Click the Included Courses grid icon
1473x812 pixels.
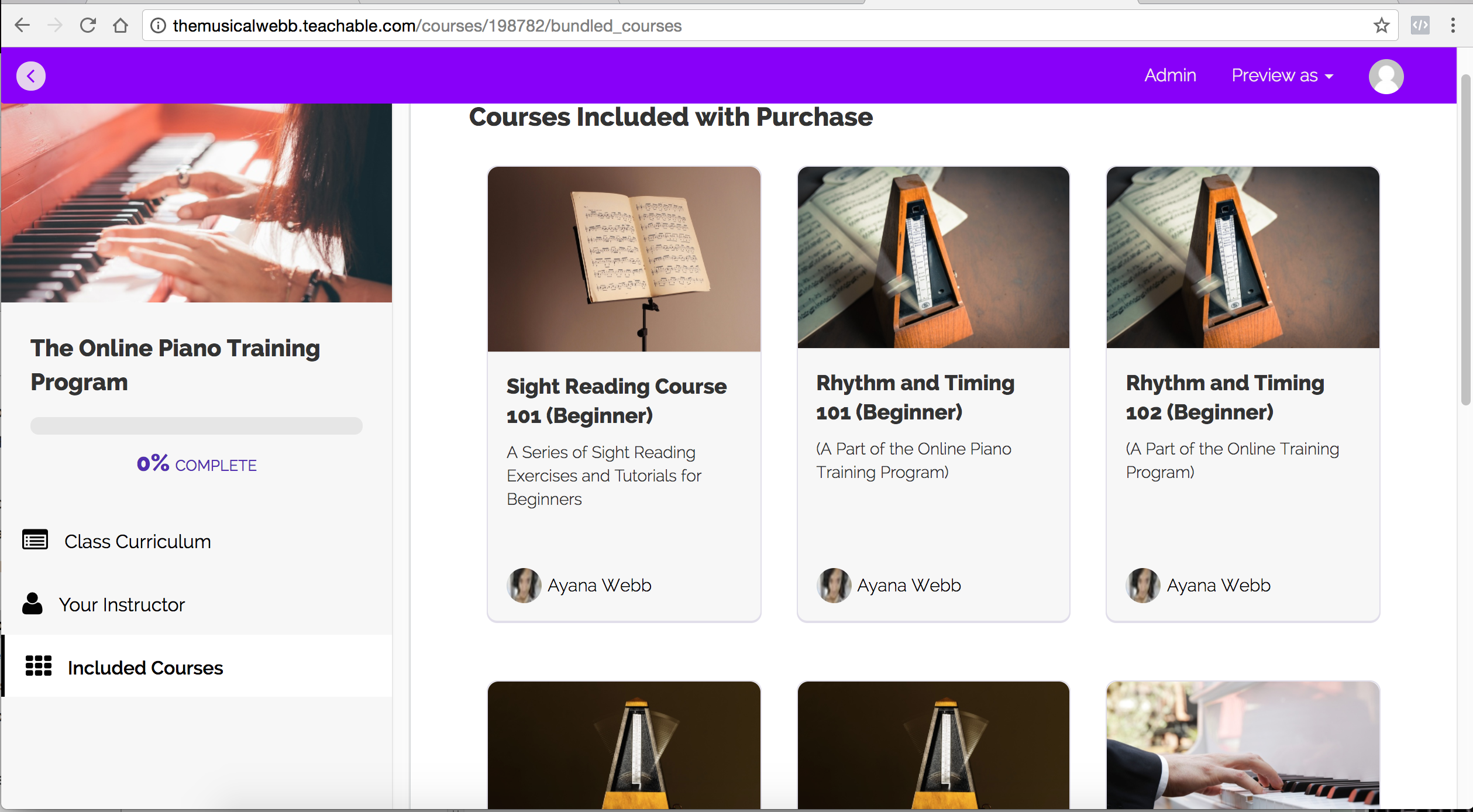coord(39,666)
